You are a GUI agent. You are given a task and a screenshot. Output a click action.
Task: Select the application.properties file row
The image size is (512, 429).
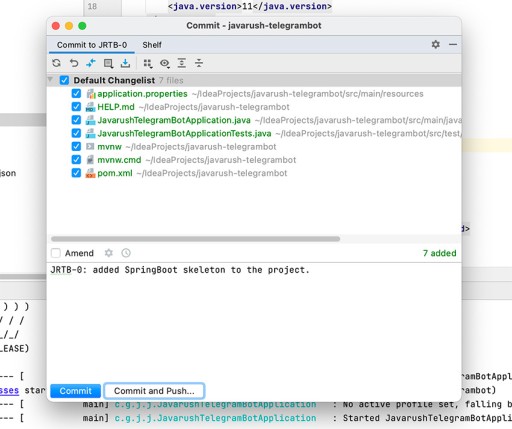click(254, 94)
